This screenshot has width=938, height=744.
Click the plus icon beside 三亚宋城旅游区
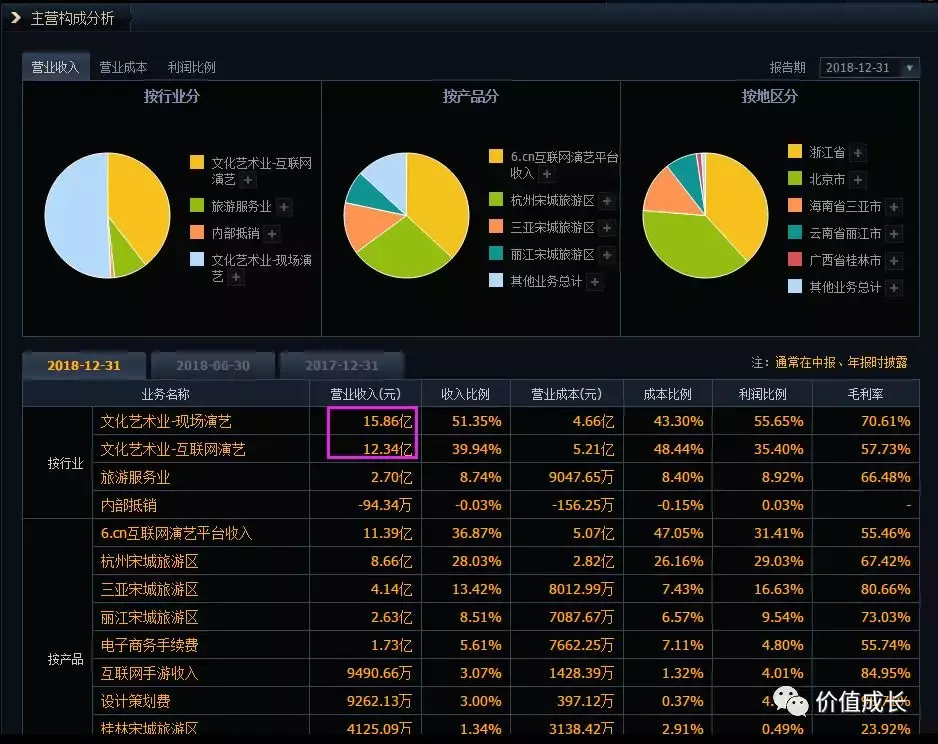[606, 227]
